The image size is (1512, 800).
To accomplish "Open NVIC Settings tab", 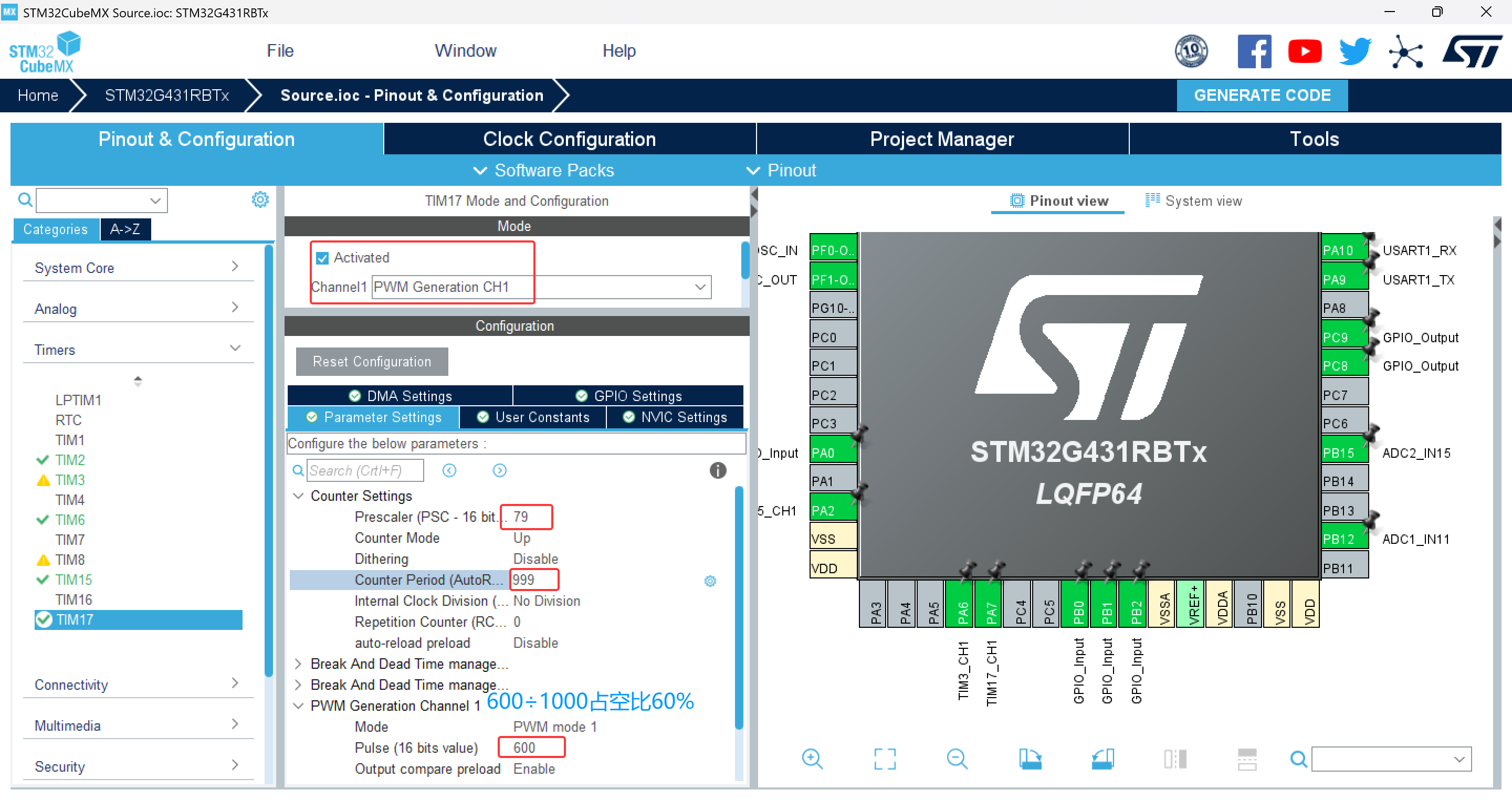I will [675, 417].
